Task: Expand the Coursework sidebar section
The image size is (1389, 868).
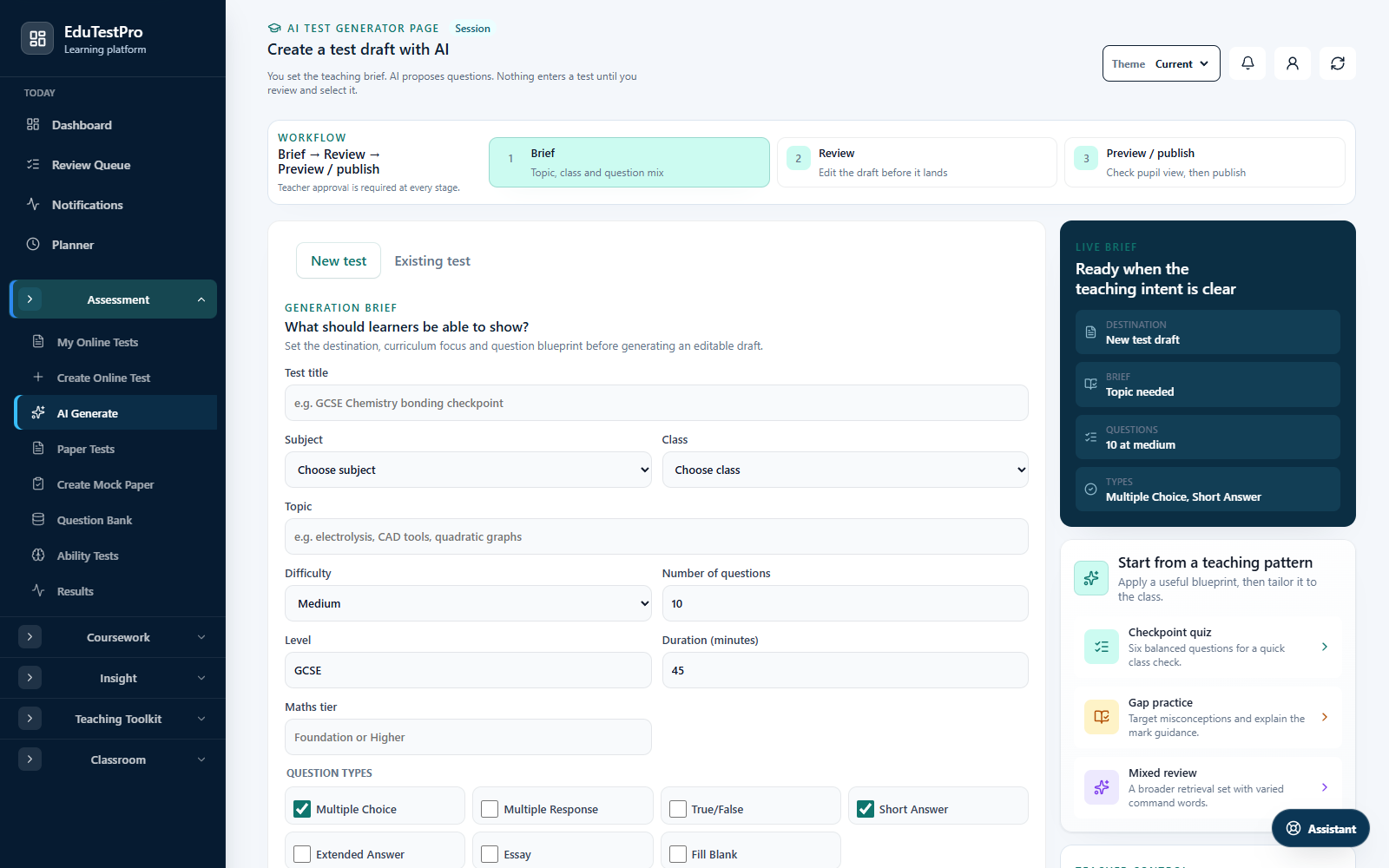Action: click(114, 637)
